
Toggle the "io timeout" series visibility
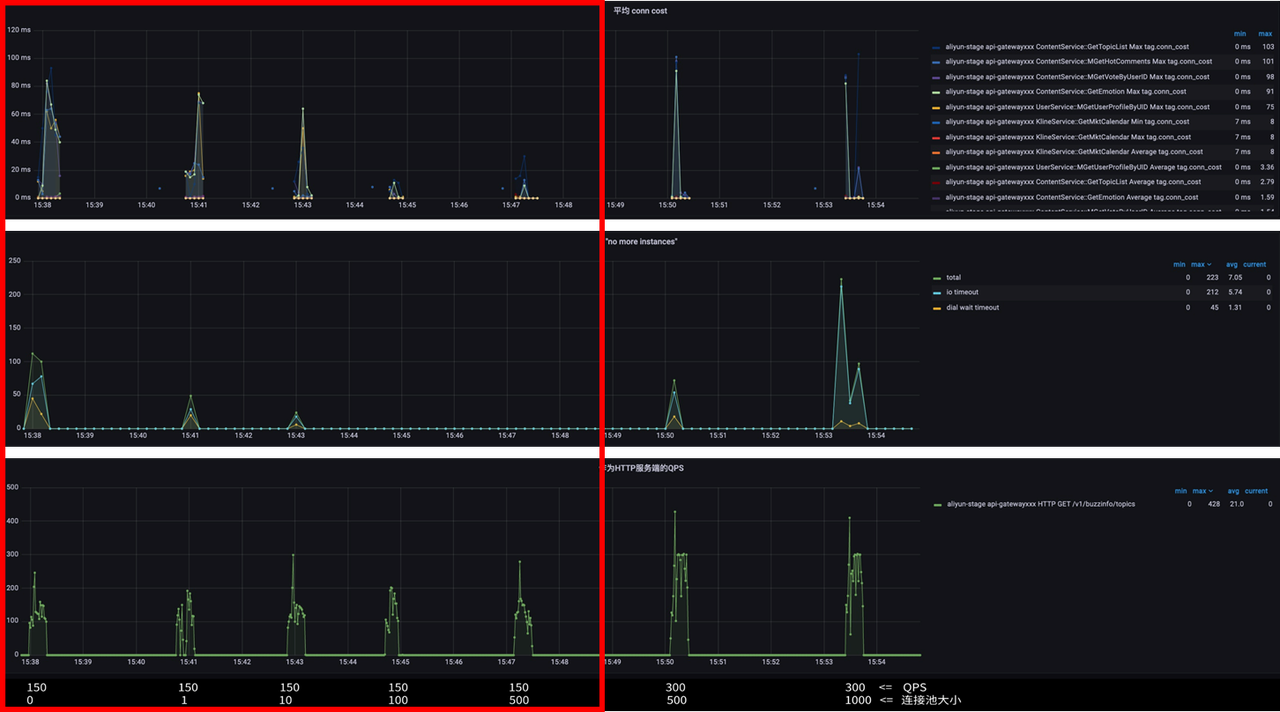coord(960,292)
